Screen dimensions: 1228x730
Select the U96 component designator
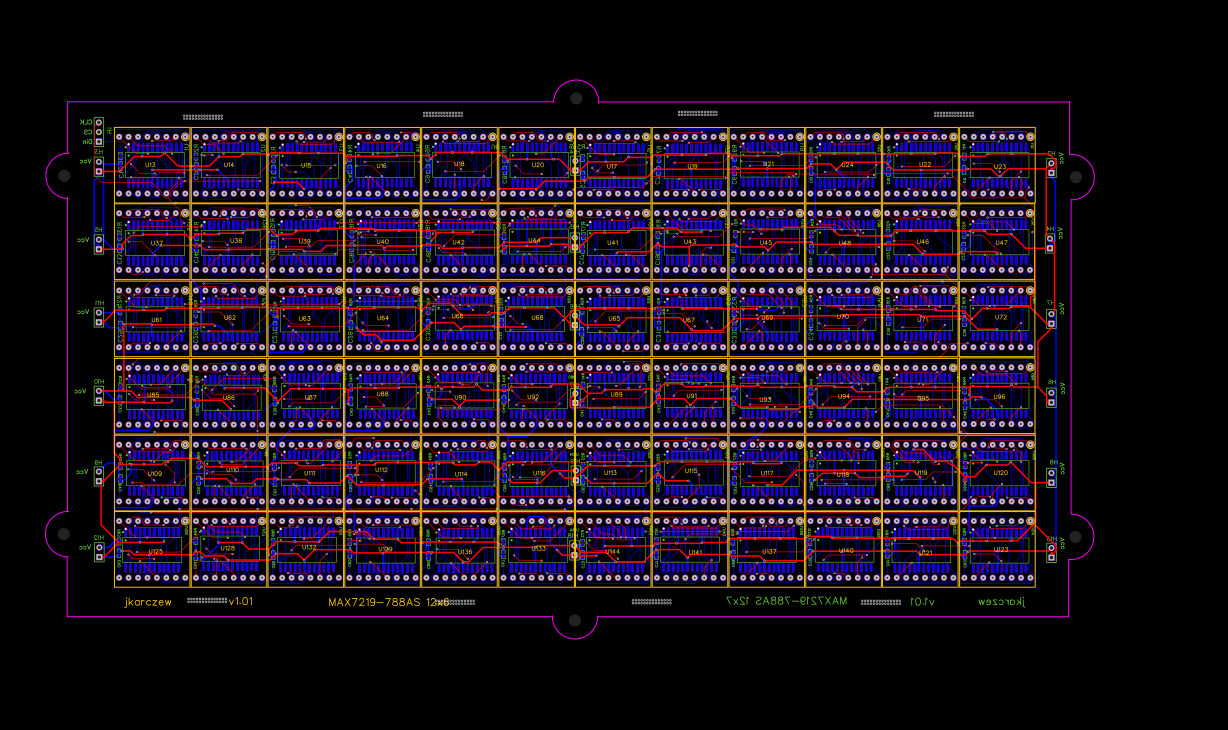point(999,397)
